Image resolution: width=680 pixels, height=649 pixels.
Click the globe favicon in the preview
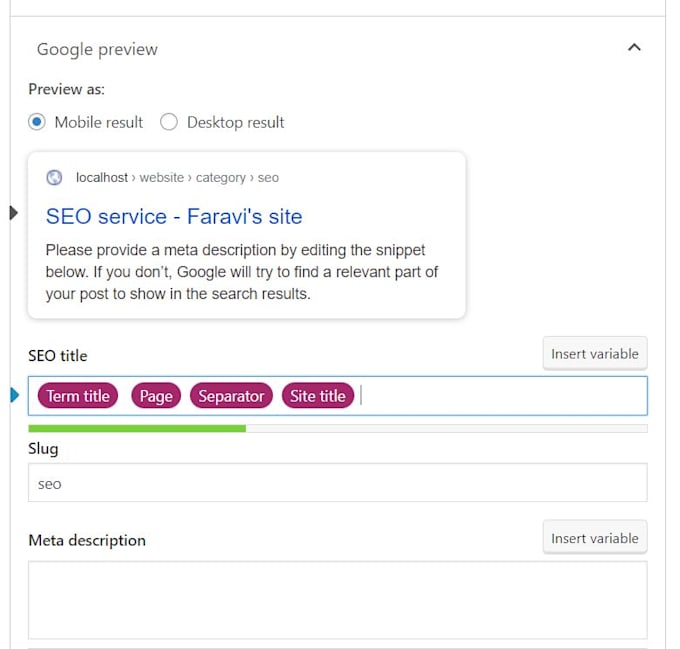click(54, 178)
